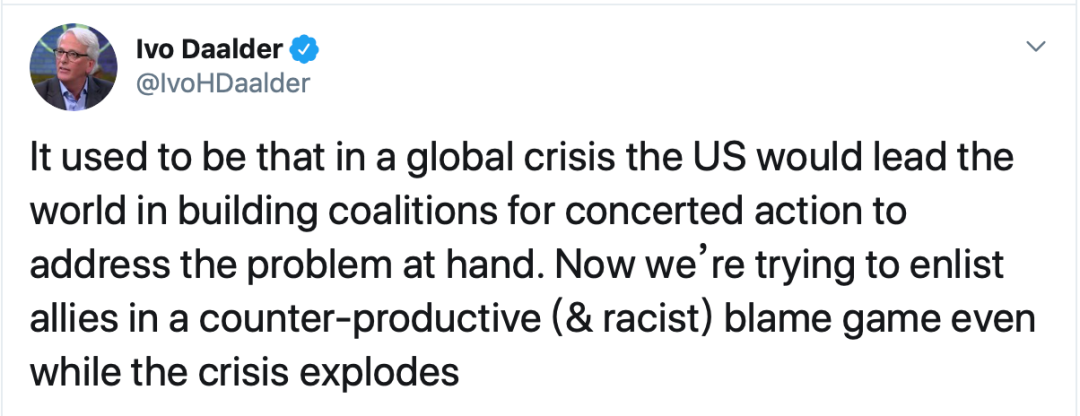
Task: Click the phrase "global crisis" in the tweet
Action: click(x=532, y=162)
